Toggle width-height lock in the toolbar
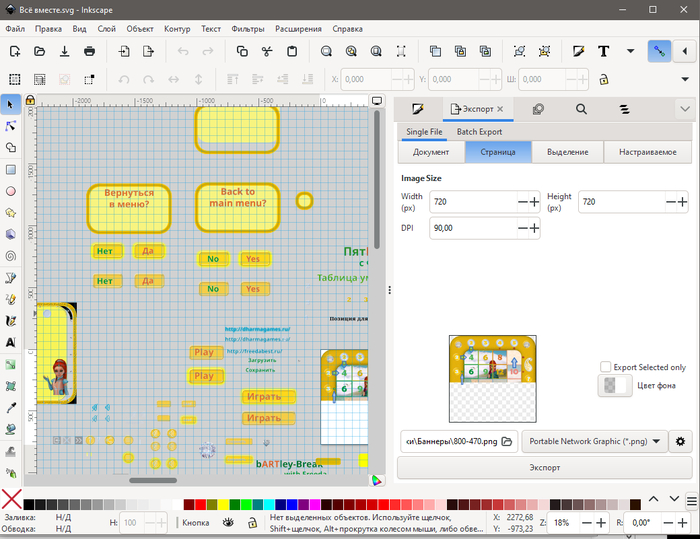 point(604,79)
